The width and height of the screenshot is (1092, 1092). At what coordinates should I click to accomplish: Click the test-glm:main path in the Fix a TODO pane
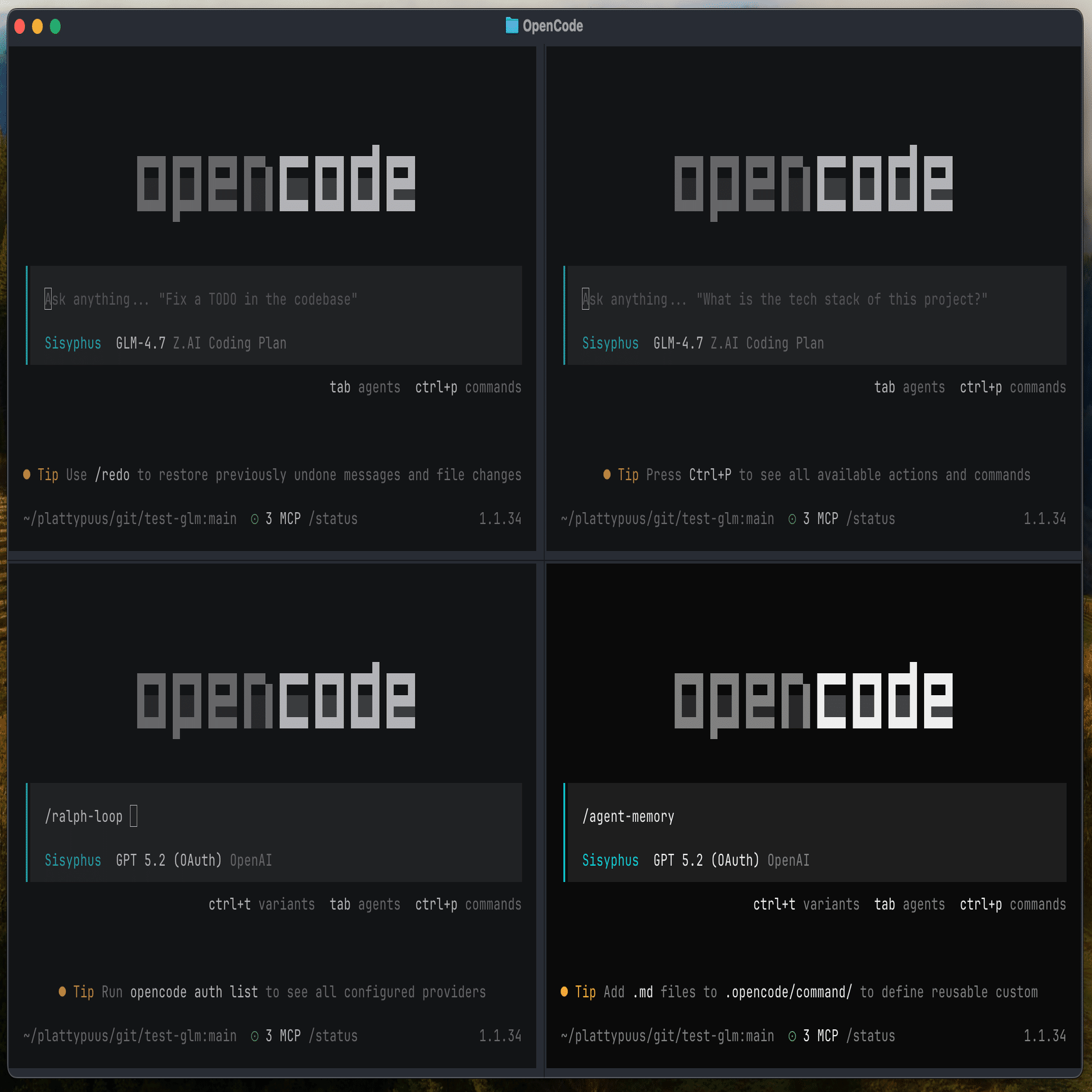130,519
